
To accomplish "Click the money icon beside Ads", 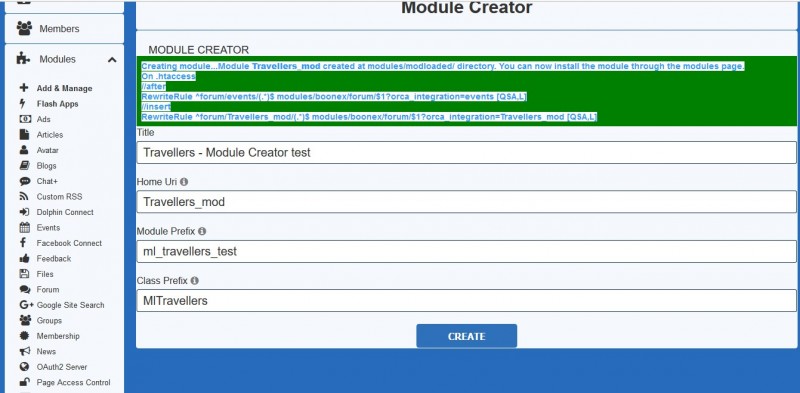I will (x=24, y=119).
